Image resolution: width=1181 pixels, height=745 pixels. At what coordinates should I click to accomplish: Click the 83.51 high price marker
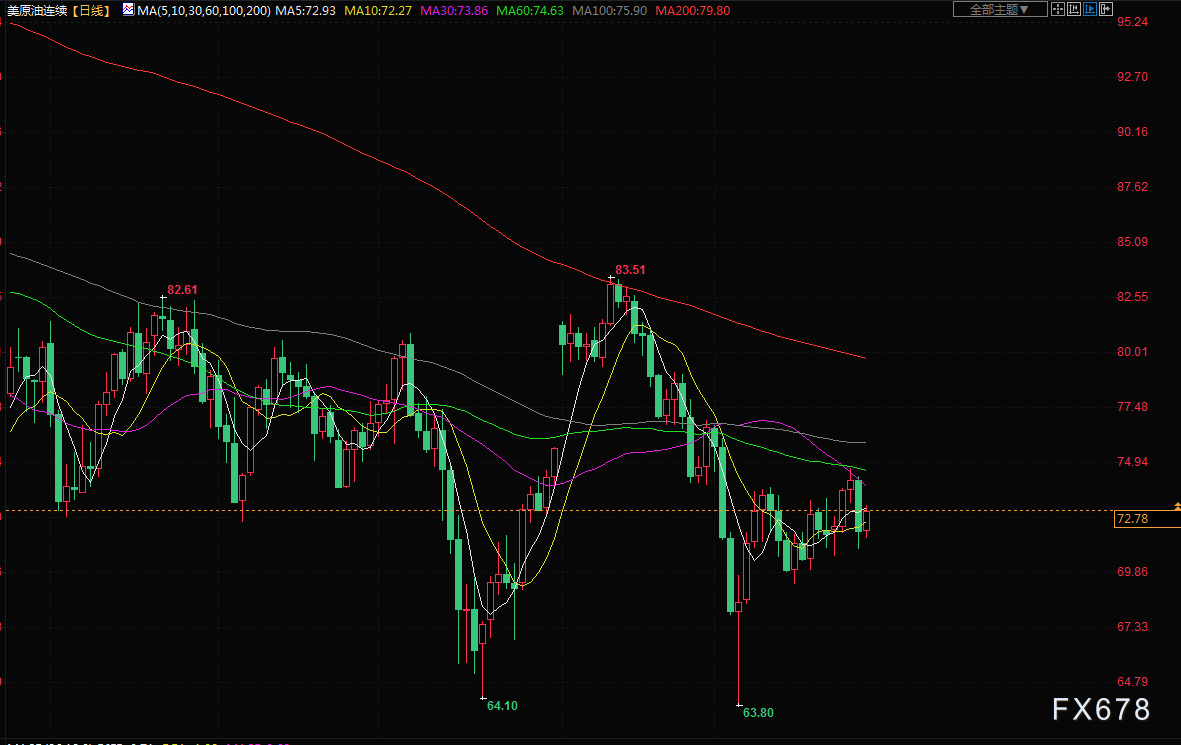630,270
